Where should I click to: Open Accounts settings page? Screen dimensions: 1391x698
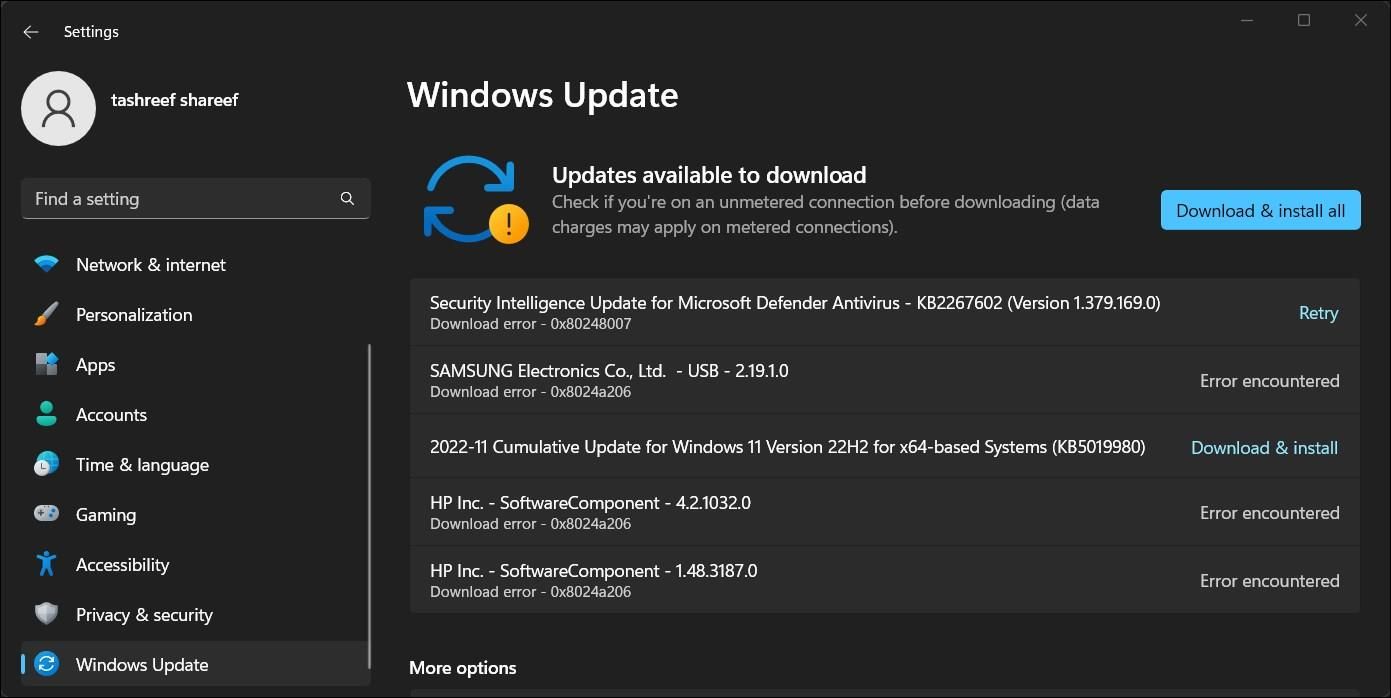(196, 415)
